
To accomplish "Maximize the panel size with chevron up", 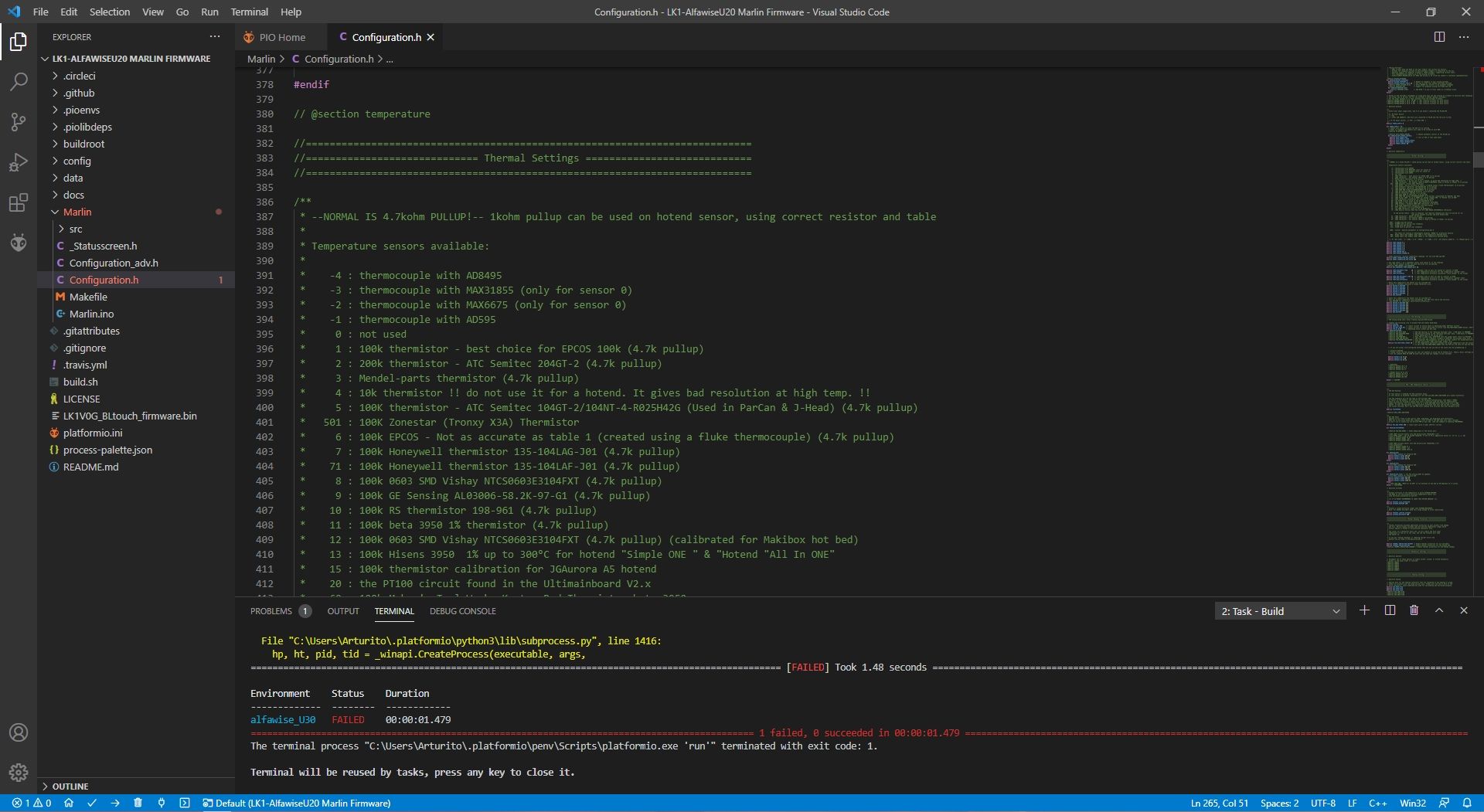I will tap(1439, 610).
